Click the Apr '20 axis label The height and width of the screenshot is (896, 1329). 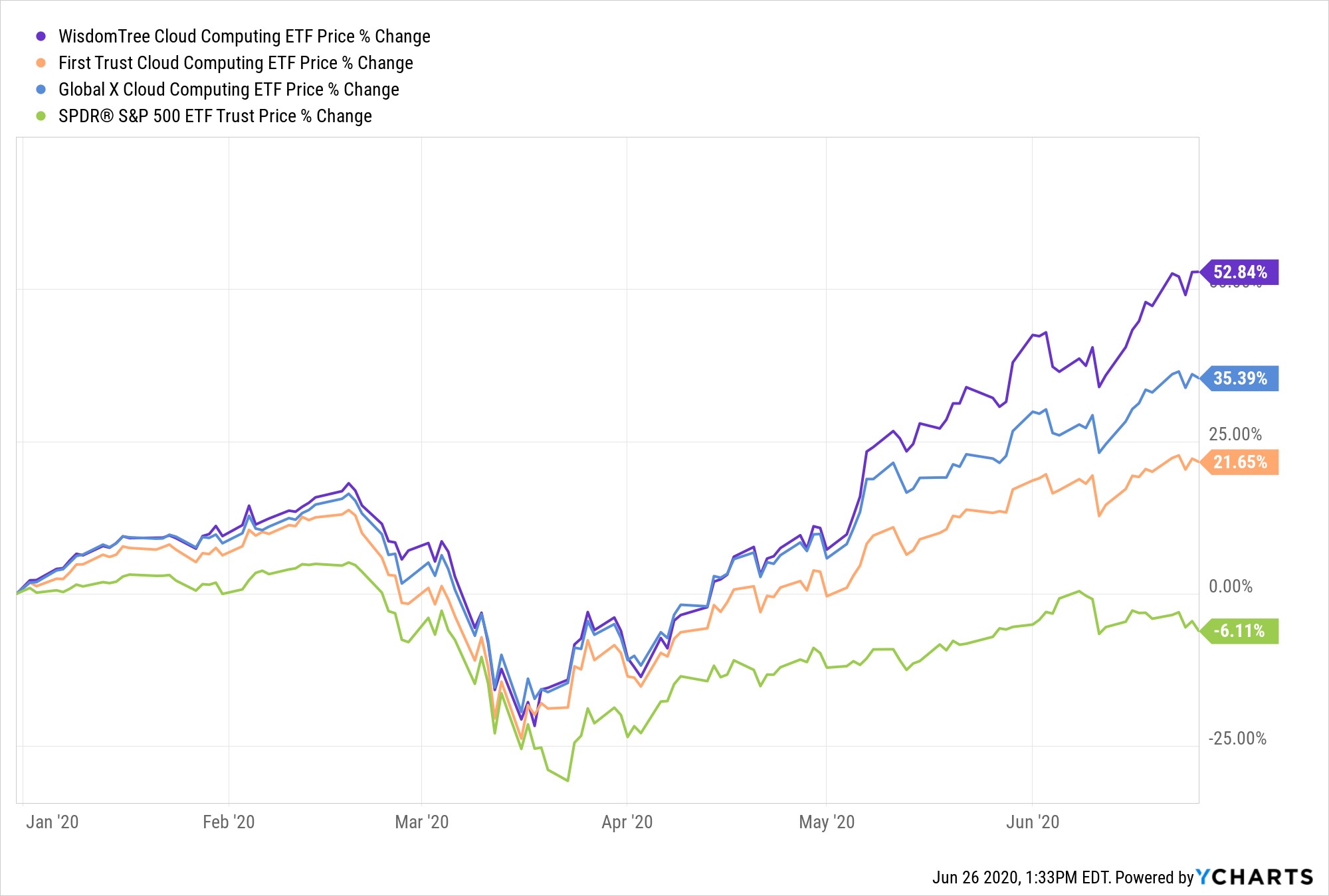(x=627, y=822)
